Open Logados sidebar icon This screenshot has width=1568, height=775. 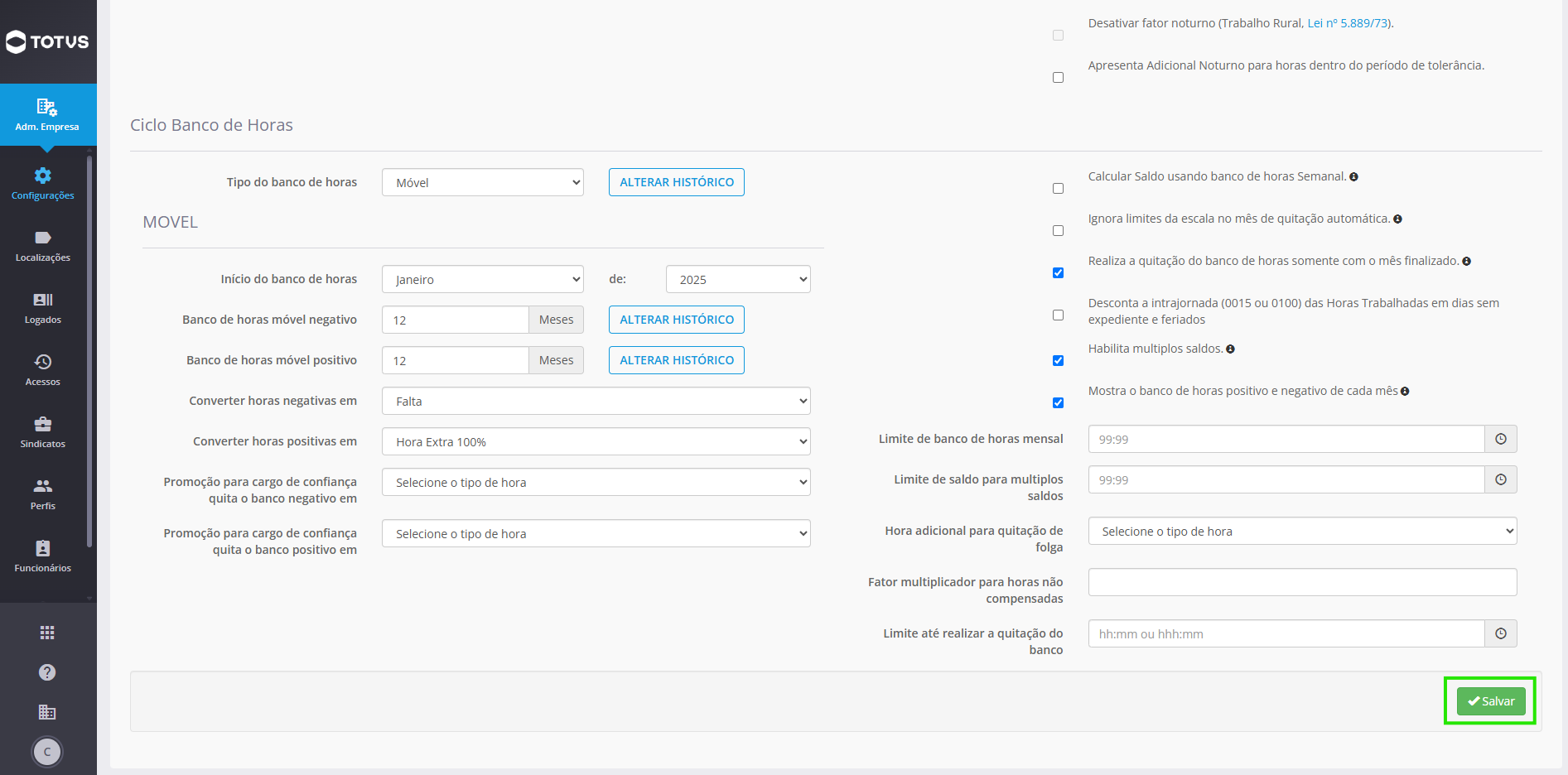click(x=43, y=300)
